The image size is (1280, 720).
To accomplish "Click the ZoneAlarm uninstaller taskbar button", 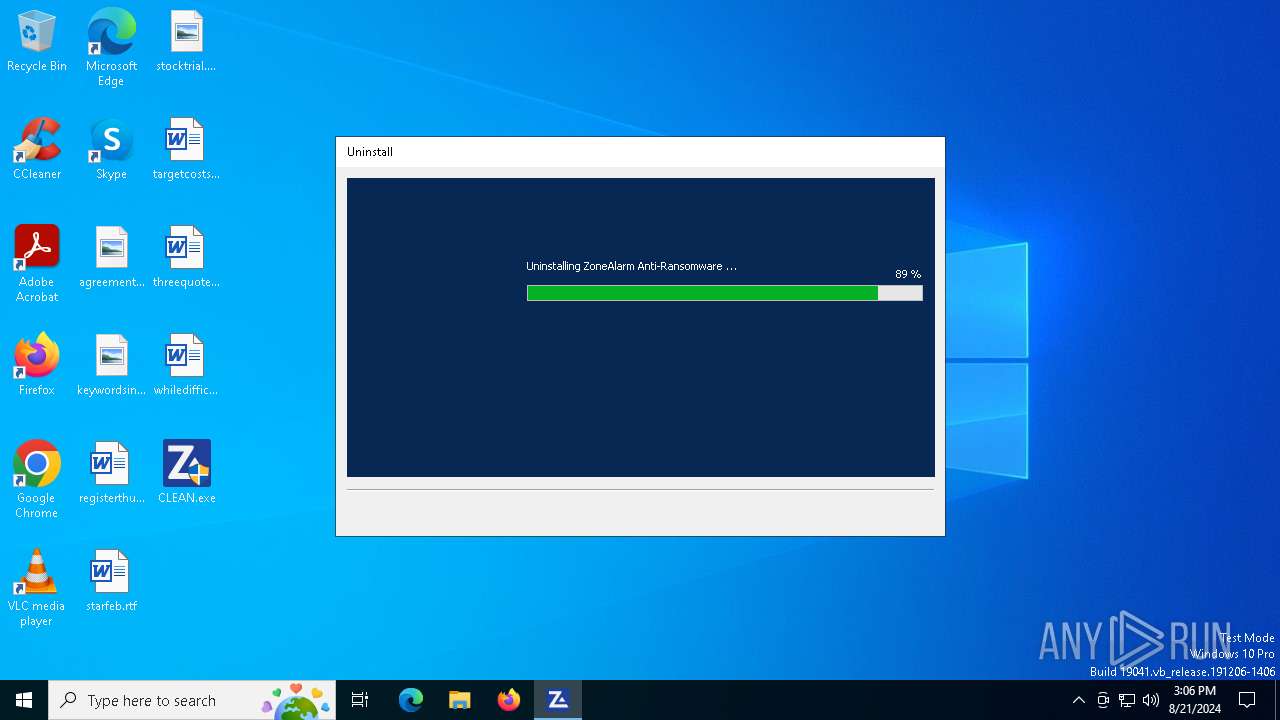I will click(x=558, y=700).
